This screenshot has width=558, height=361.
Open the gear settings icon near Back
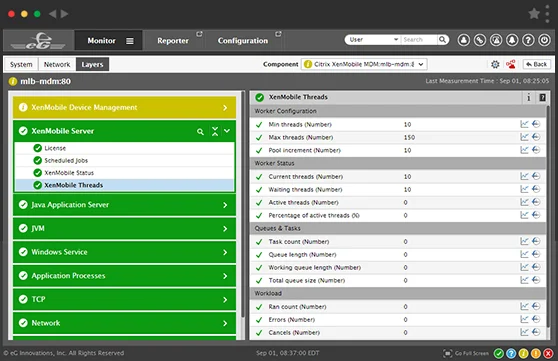(495, 64)
